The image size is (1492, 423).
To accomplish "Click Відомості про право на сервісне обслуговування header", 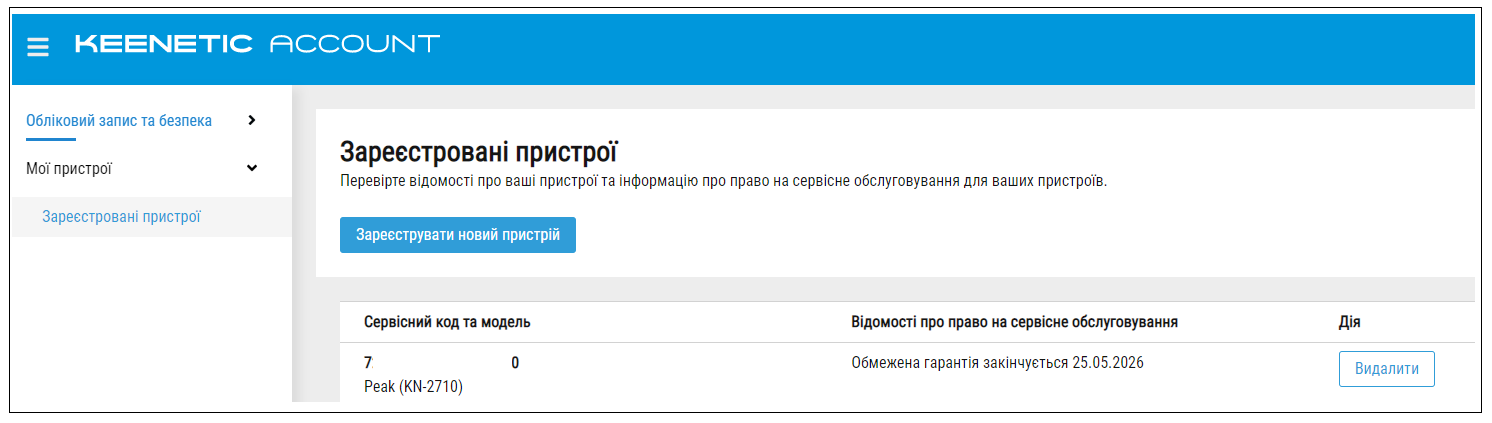I will tap(1014, 322).
